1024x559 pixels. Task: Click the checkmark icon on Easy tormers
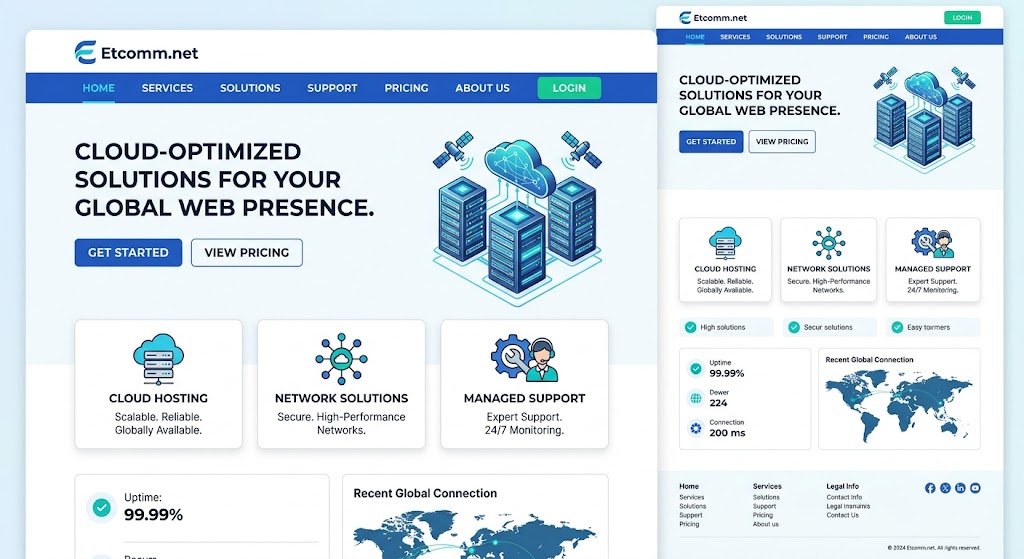pyautogui.click(x=897, y=327)
